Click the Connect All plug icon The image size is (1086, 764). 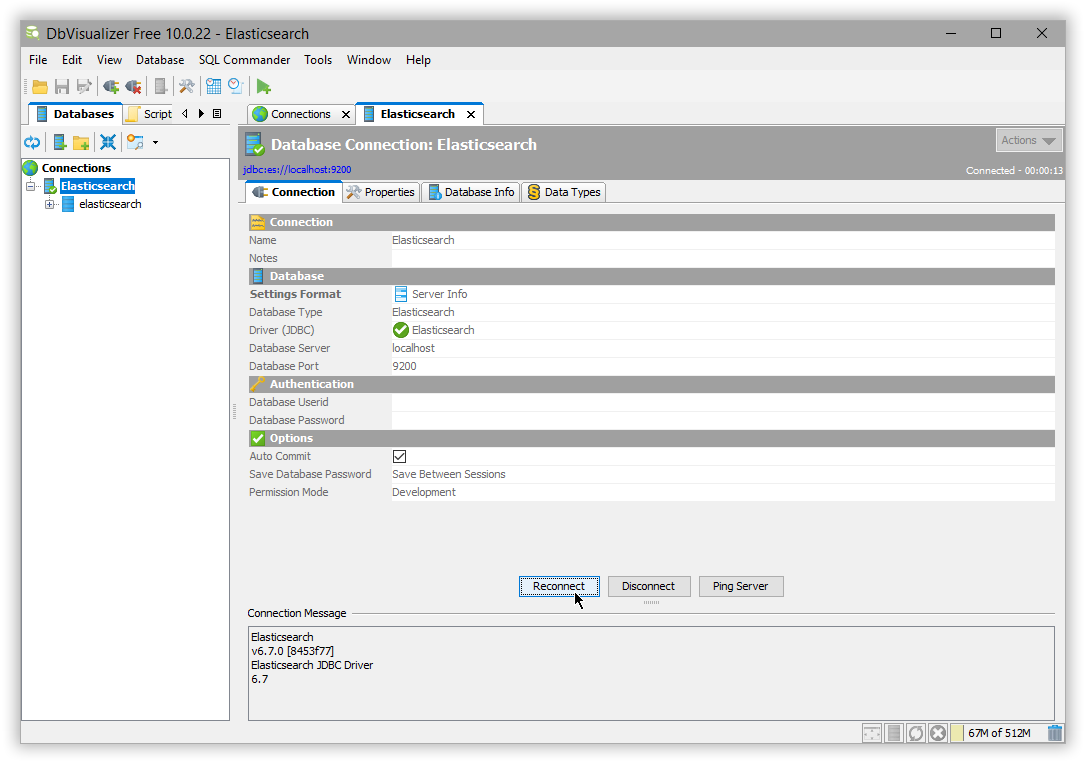click(x=111, y=87)
